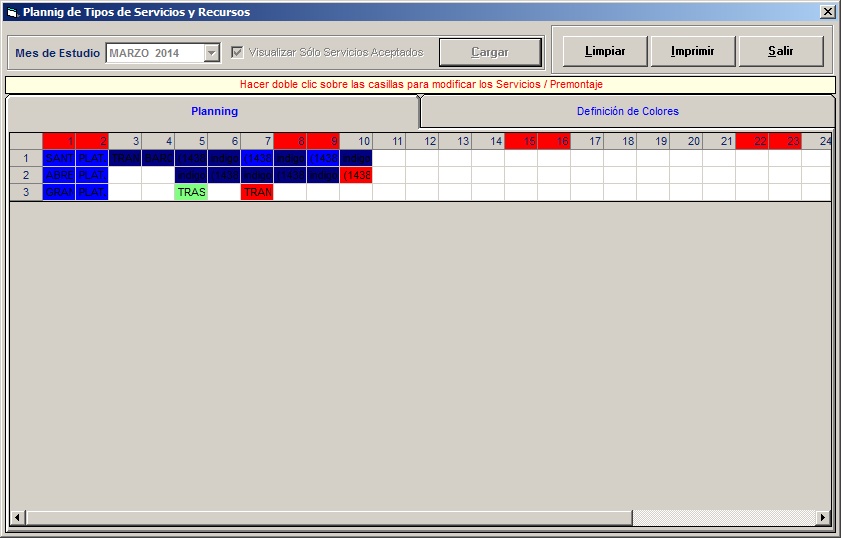The image size is (841, 538).
Task: Select the BARC cell in row 1
Action: pos(158,158)
